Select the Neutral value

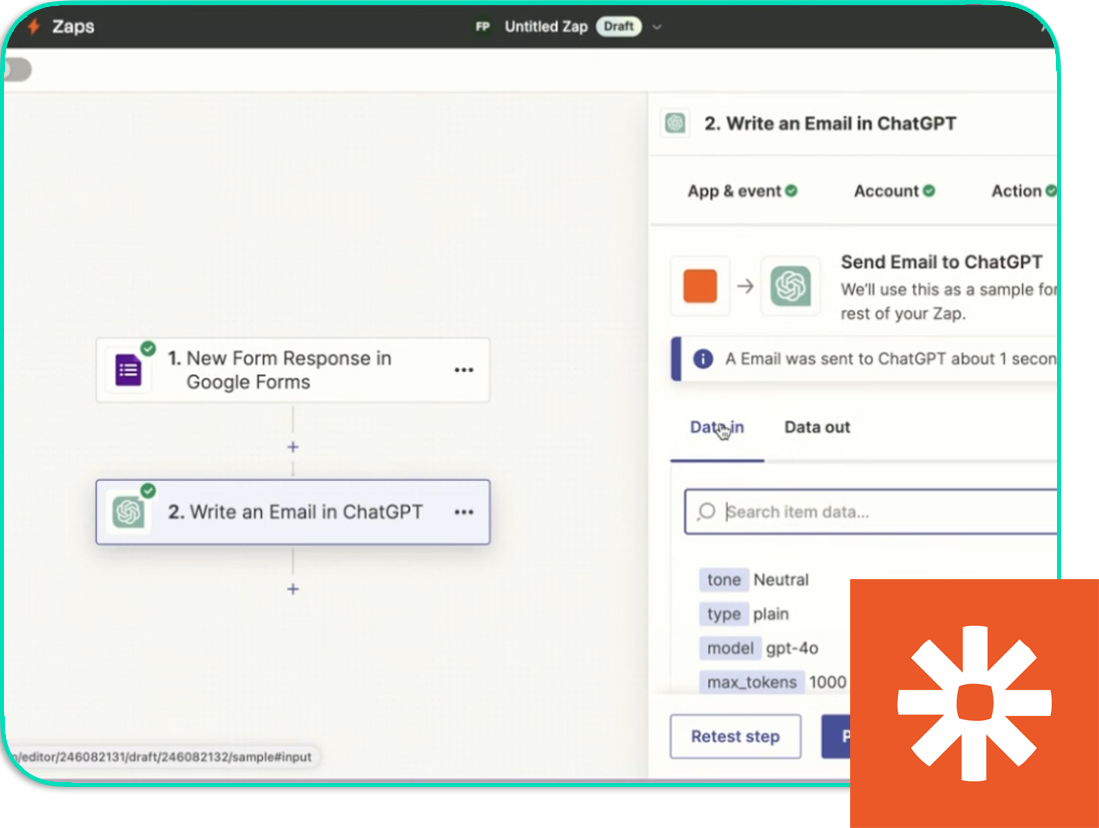781,580
